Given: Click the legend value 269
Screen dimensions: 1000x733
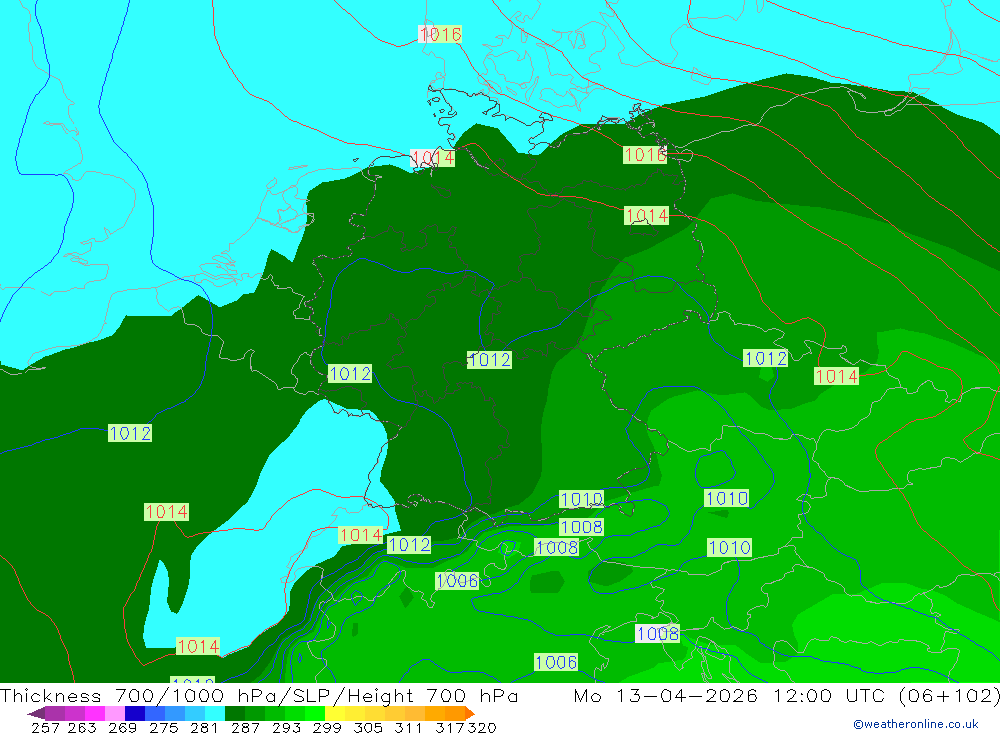Looking at the screenshot, I should (122, 727).
